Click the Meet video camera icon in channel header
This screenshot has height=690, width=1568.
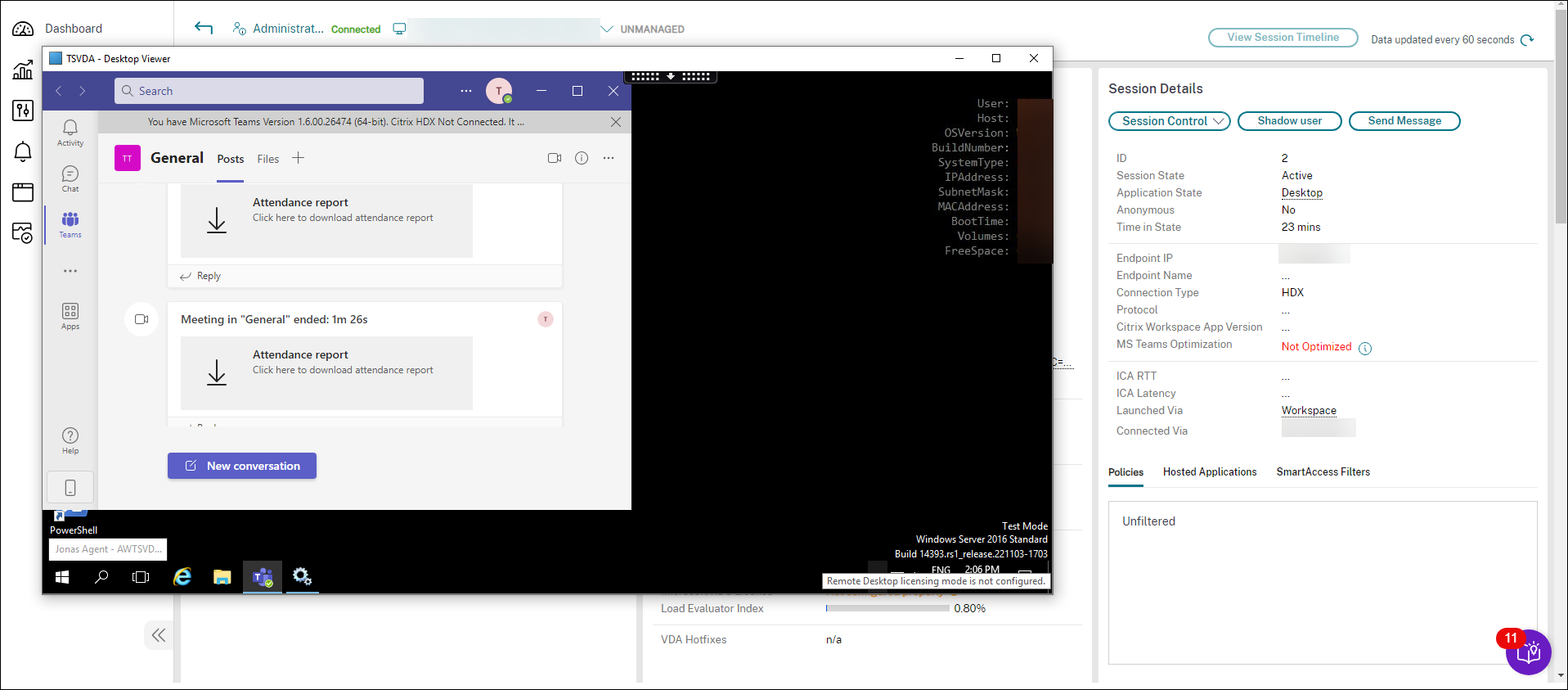point(555,158)
